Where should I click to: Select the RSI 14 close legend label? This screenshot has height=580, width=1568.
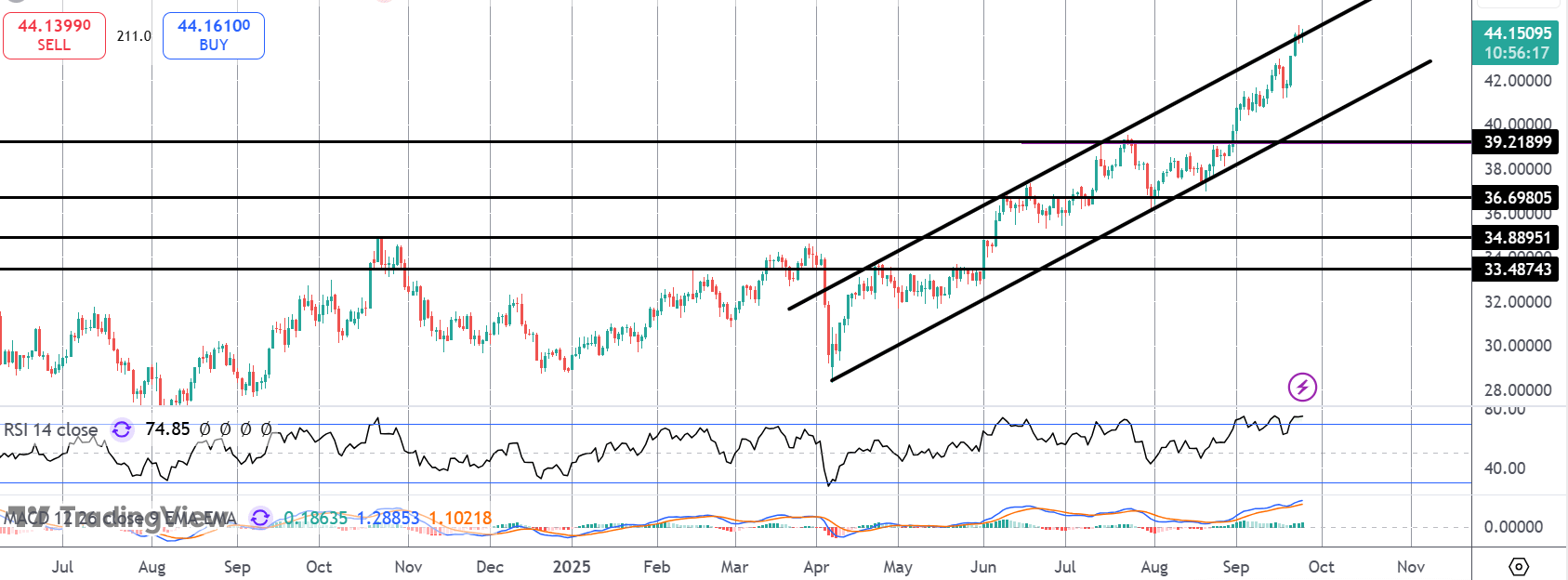(51, 429)
